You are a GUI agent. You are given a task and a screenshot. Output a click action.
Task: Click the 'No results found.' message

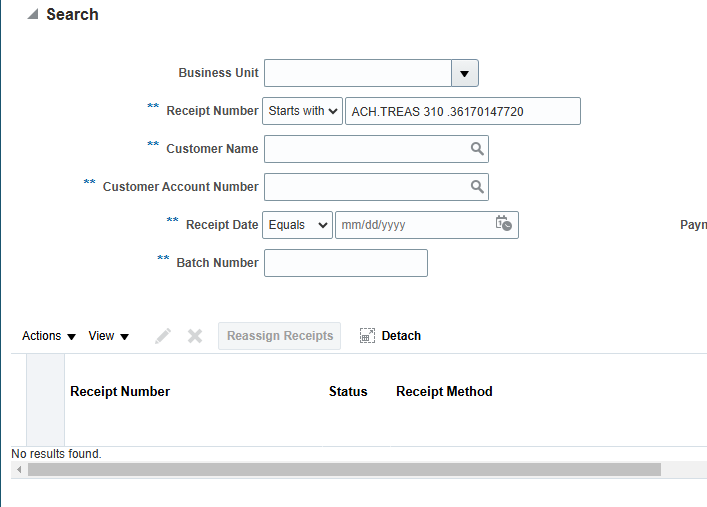pyautogui.click(x=56, y=454)
